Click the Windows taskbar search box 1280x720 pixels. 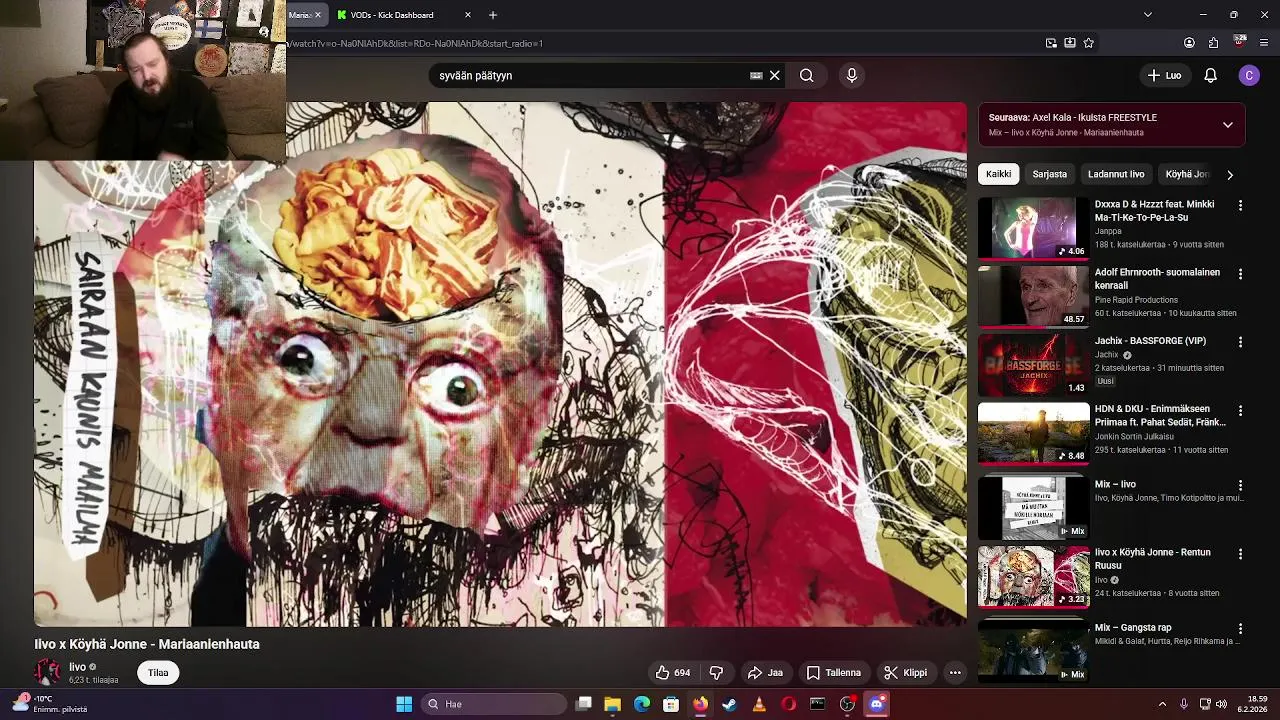point(492,704)
